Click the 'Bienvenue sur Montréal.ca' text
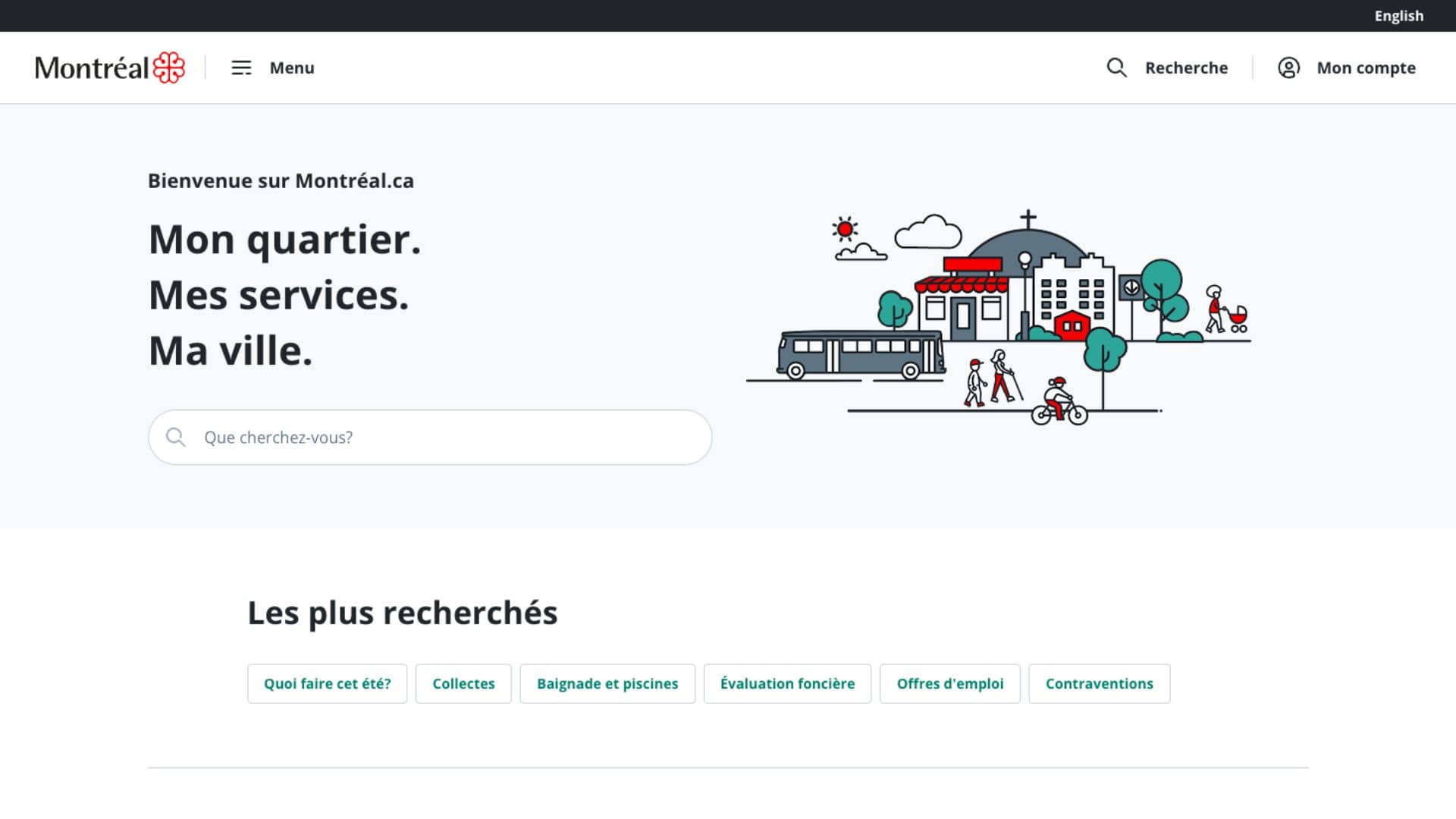The width and height of the screenshot is (1456, 819). coord(281,180)
